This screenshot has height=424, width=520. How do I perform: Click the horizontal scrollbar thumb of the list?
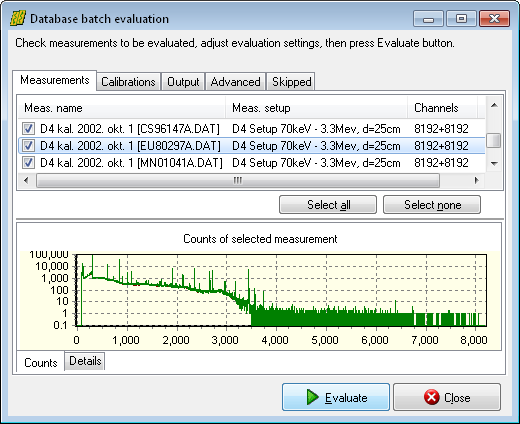[238, 180]
